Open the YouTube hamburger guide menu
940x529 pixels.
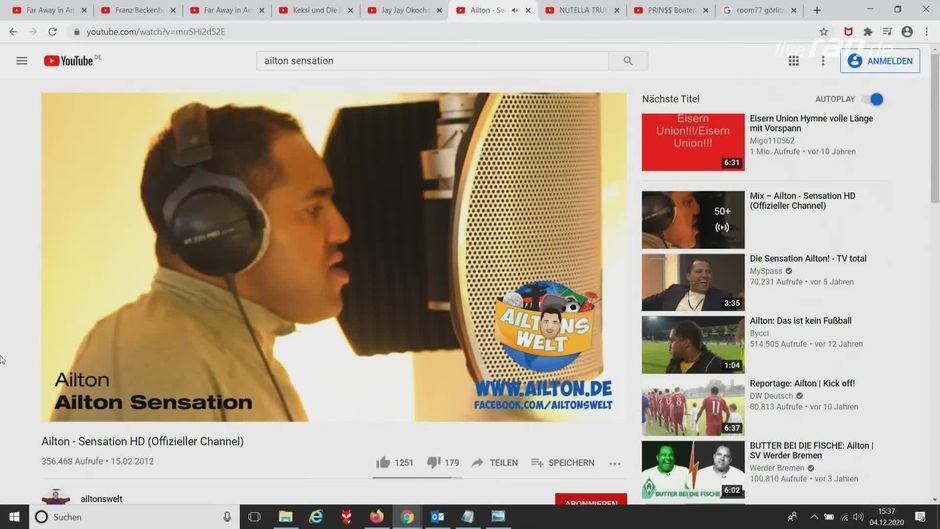click(x=21, y=61)
